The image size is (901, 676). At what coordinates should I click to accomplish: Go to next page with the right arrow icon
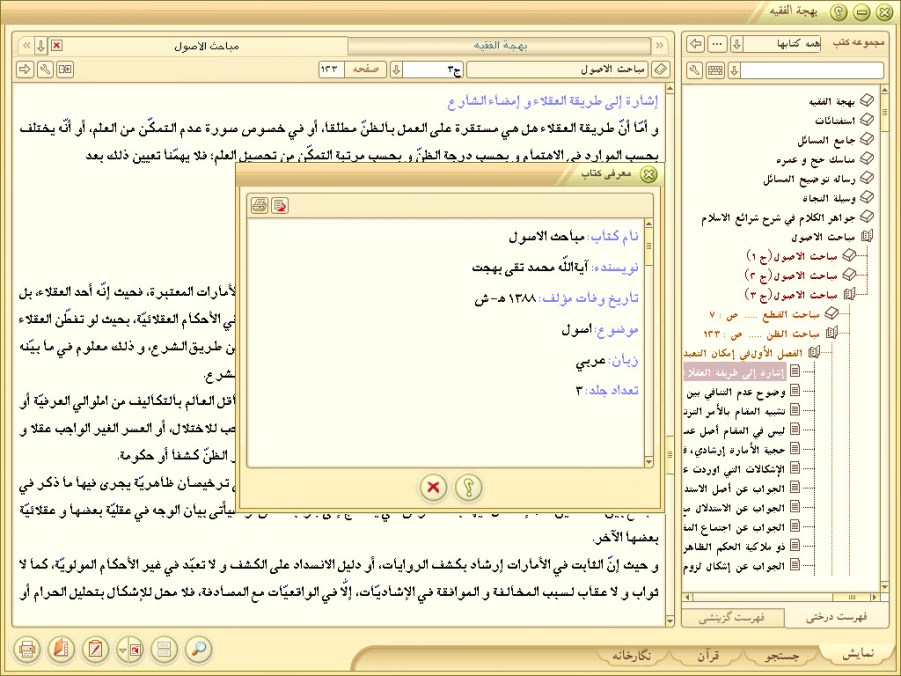point(25,70)
